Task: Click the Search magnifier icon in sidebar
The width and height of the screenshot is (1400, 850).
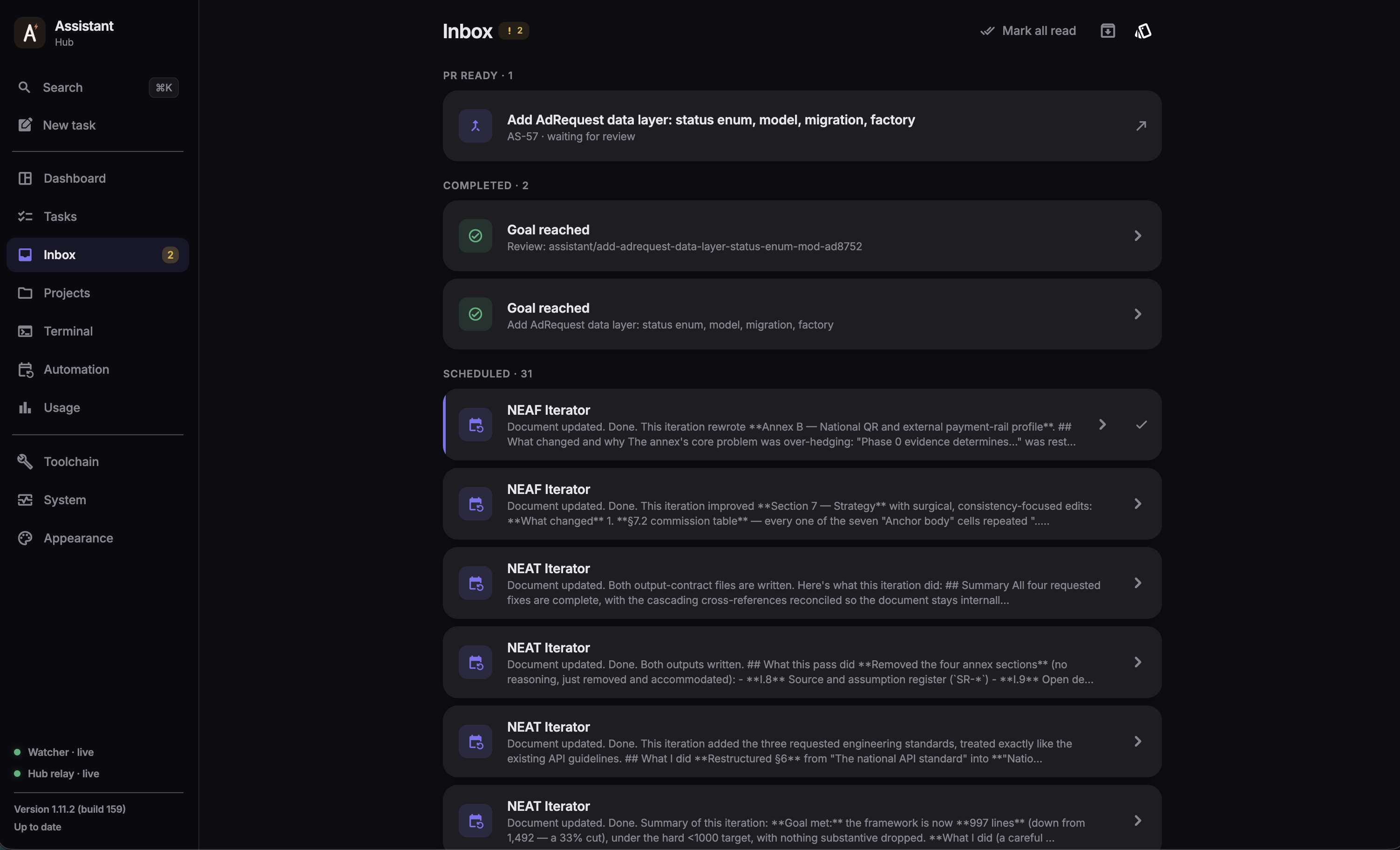Action: (24, 88)
